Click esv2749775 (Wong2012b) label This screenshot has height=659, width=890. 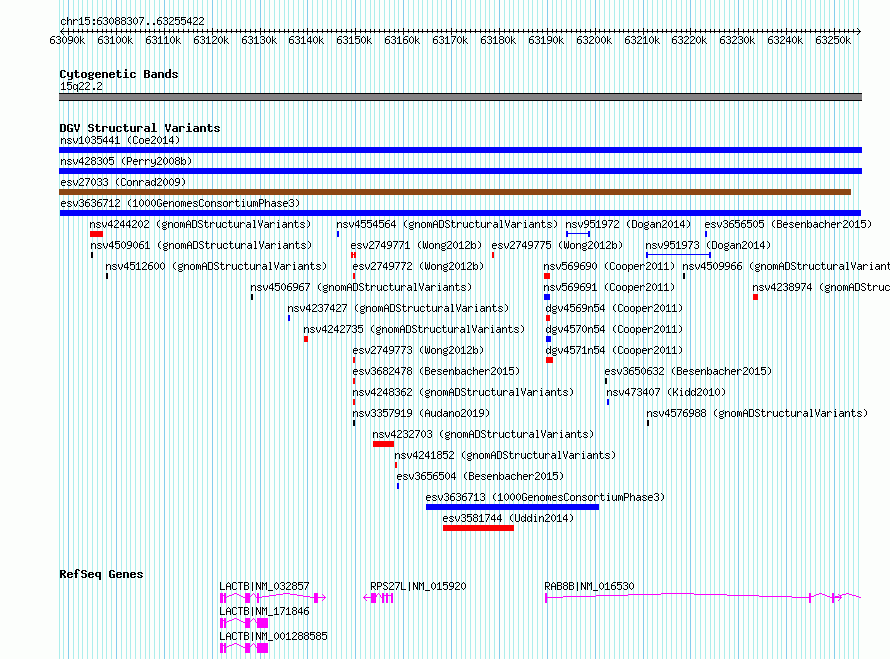click(557, 245)
